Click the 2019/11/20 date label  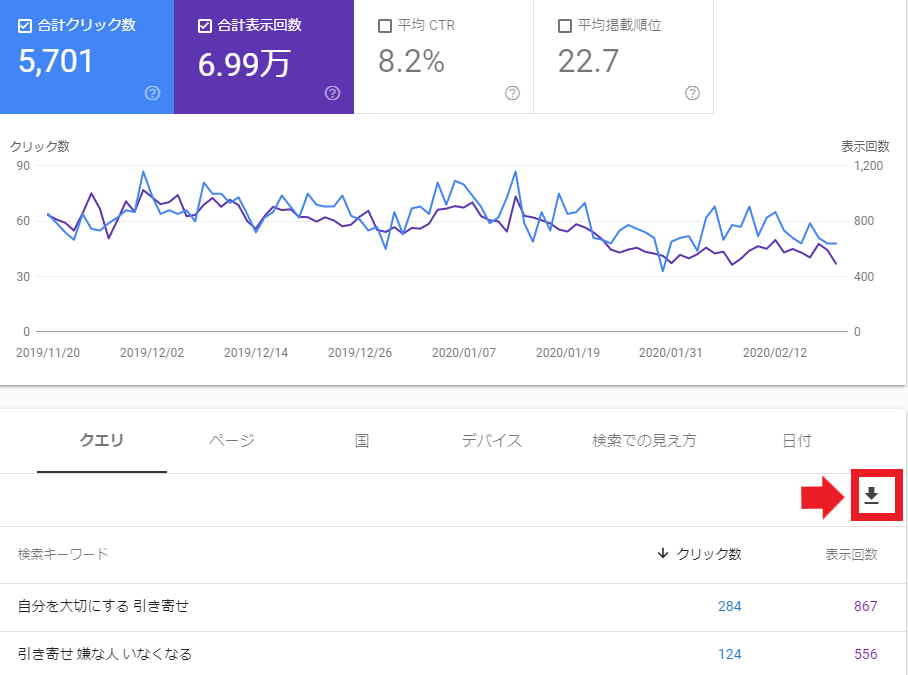48,353
